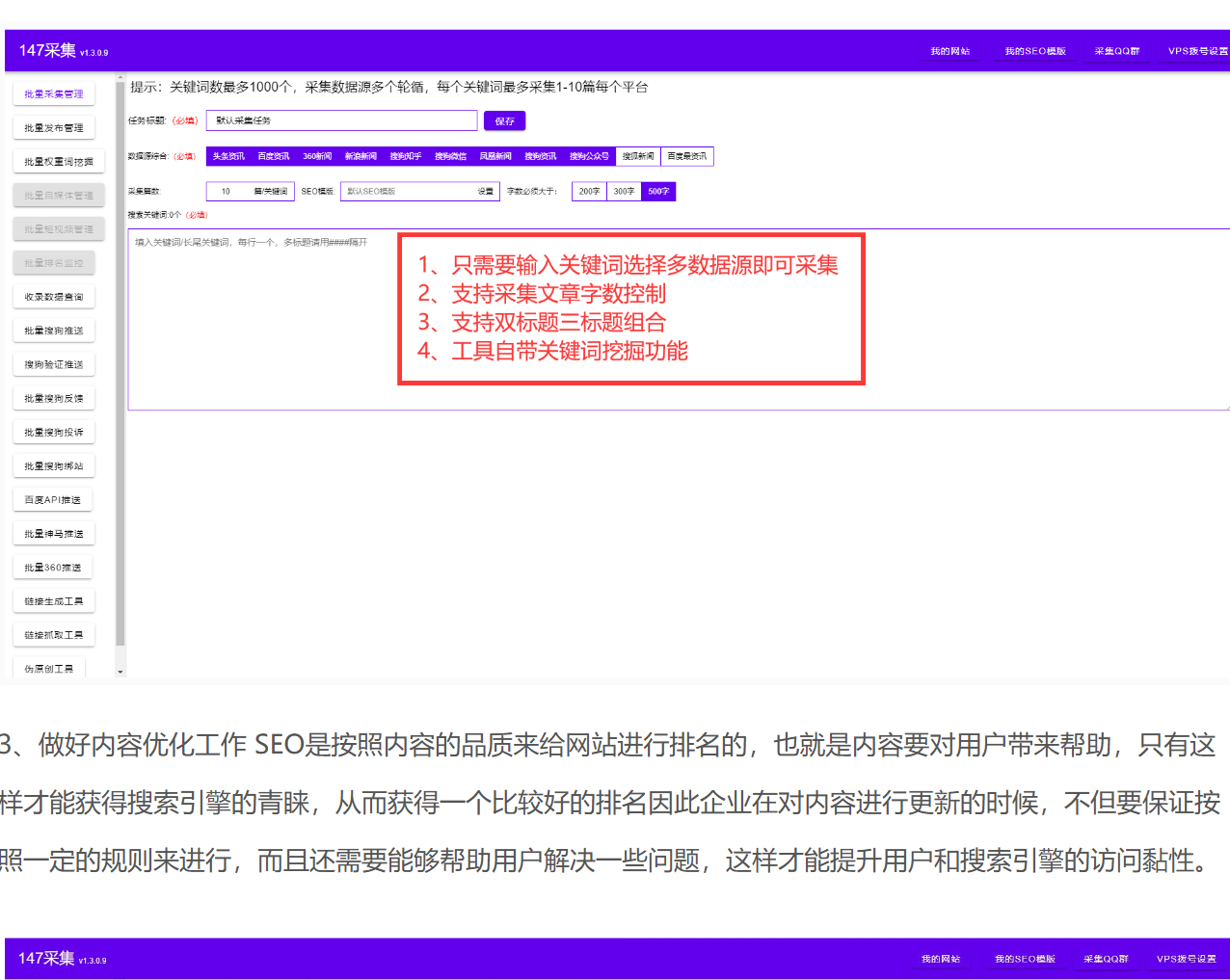Open the 链接抓取工具 sidebar item
This screenshot has height=980, width=1230.
[54, 635]
